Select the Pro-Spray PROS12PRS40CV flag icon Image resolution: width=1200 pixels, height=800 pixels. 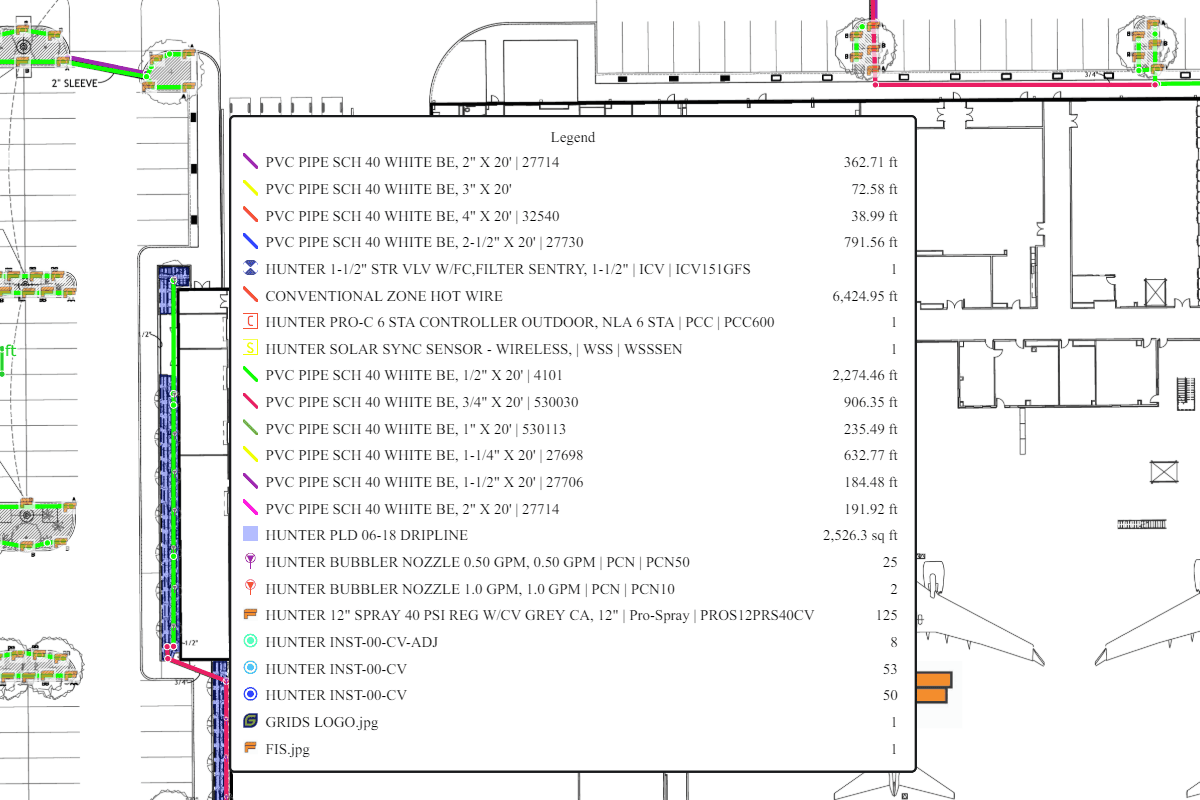click(250, 615)
